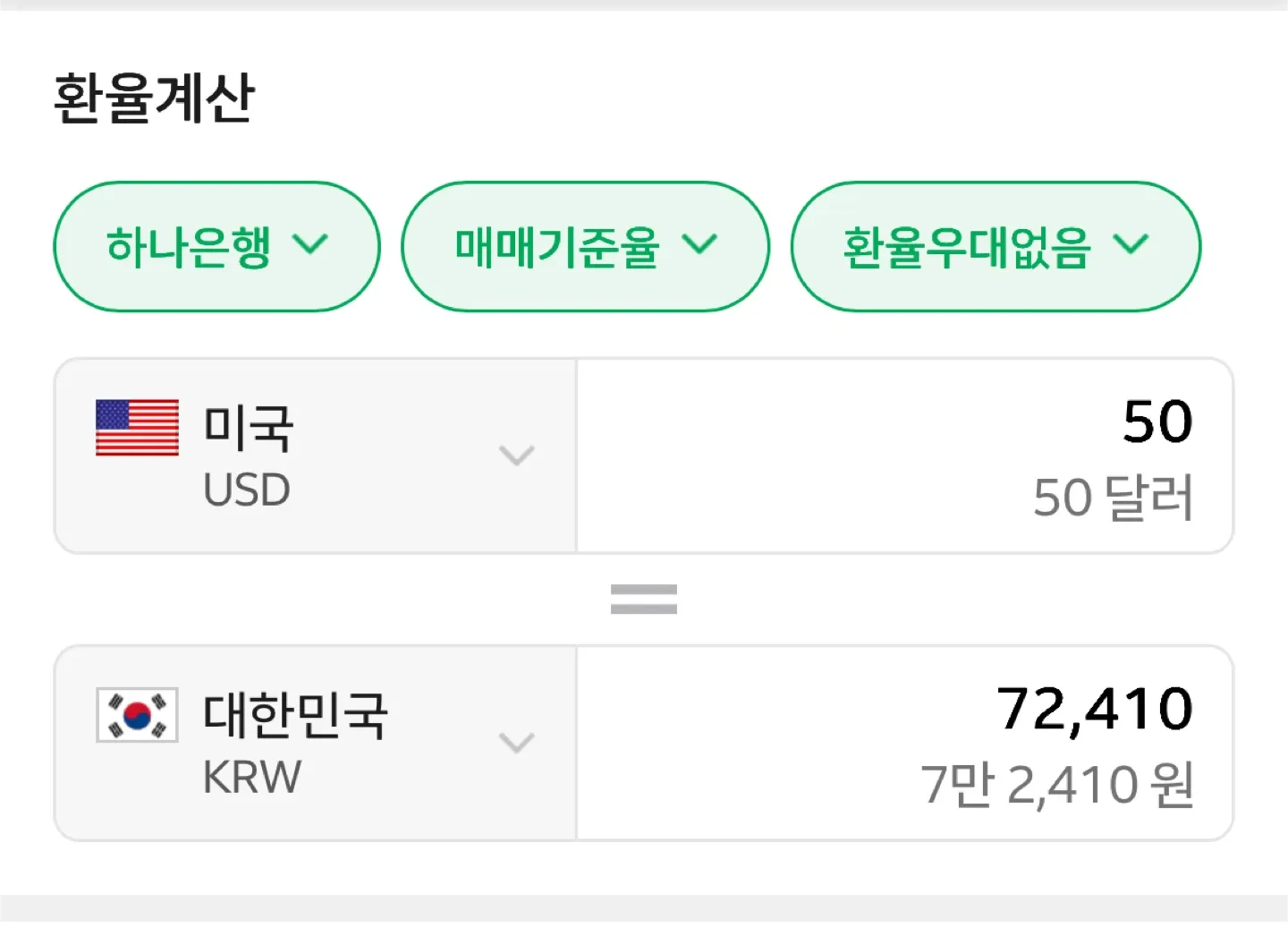This screenshot has width=1288, height=928.
Task: Click the USD currency code text
Action: 247,490
